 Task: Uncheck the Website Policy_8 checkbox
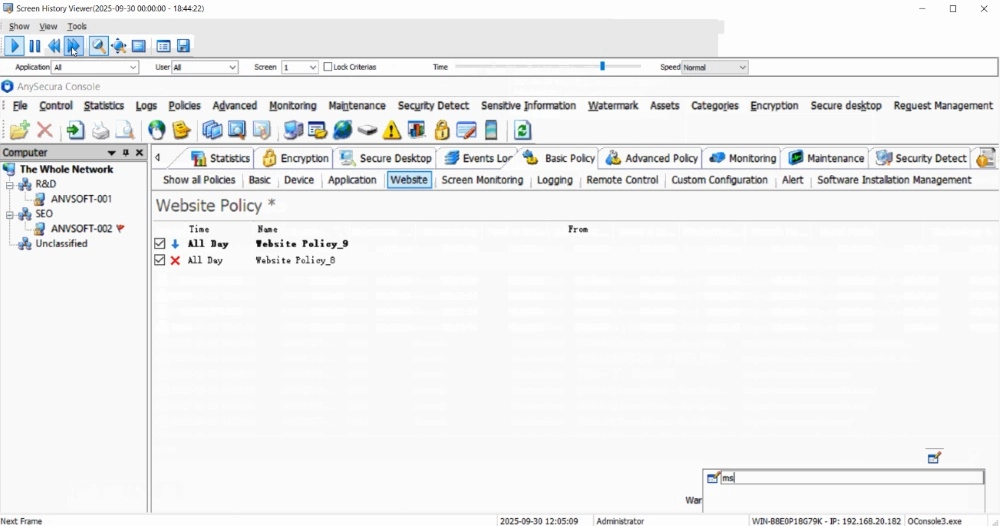[160, 260]
